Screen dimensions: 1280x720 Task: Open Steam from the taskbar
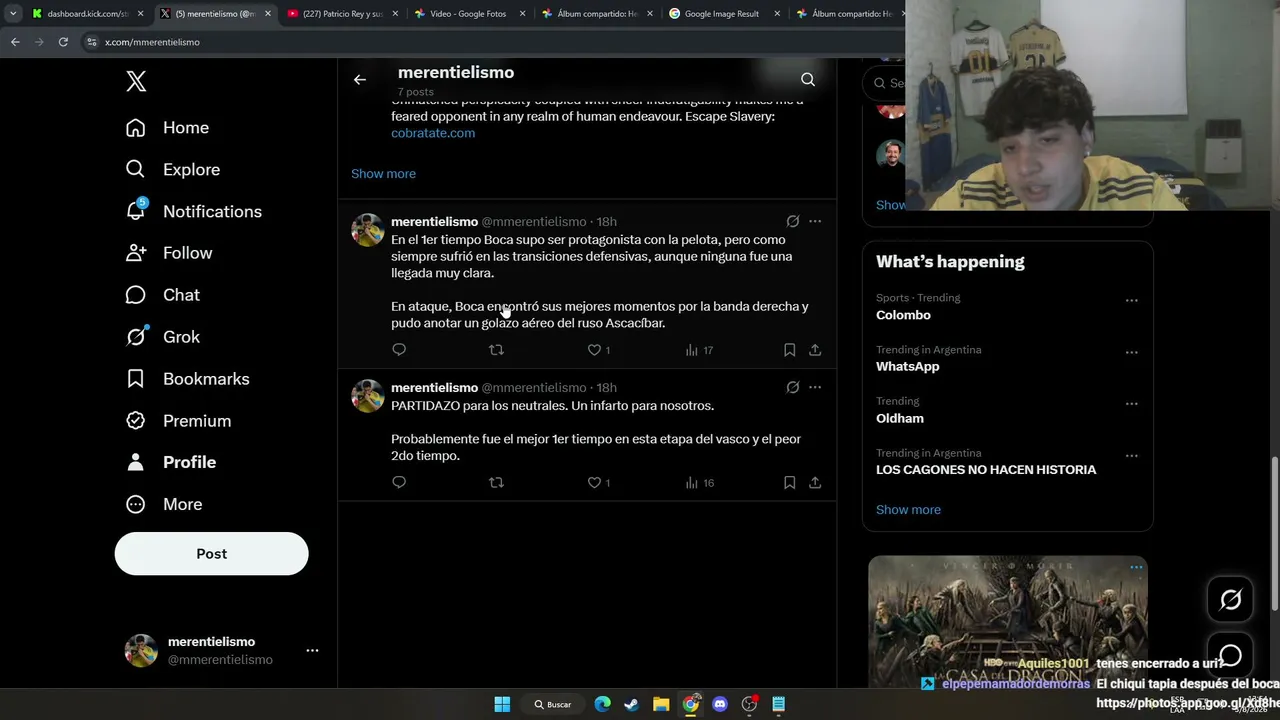point(631,704)
